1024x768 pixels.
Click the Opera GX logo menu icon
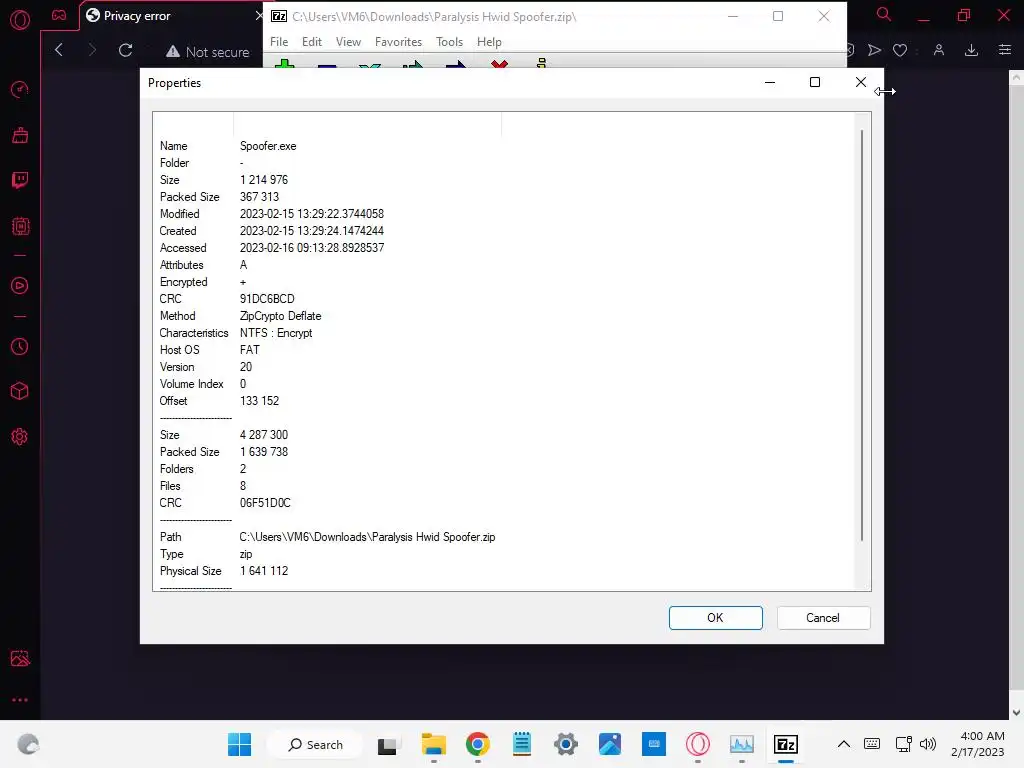(20, 20)
